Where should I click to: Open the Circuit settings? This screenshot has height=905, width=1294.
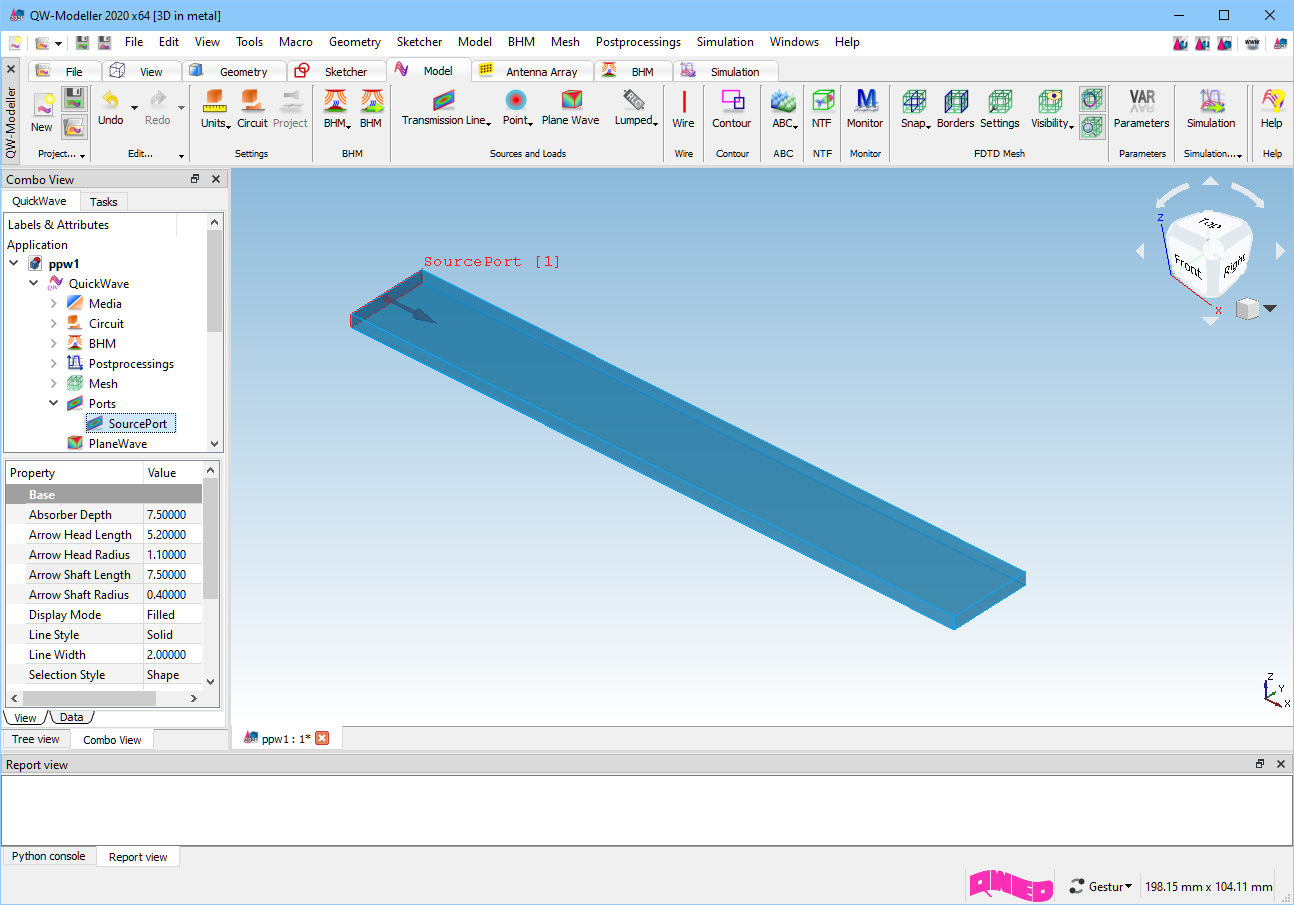point(252,110)
